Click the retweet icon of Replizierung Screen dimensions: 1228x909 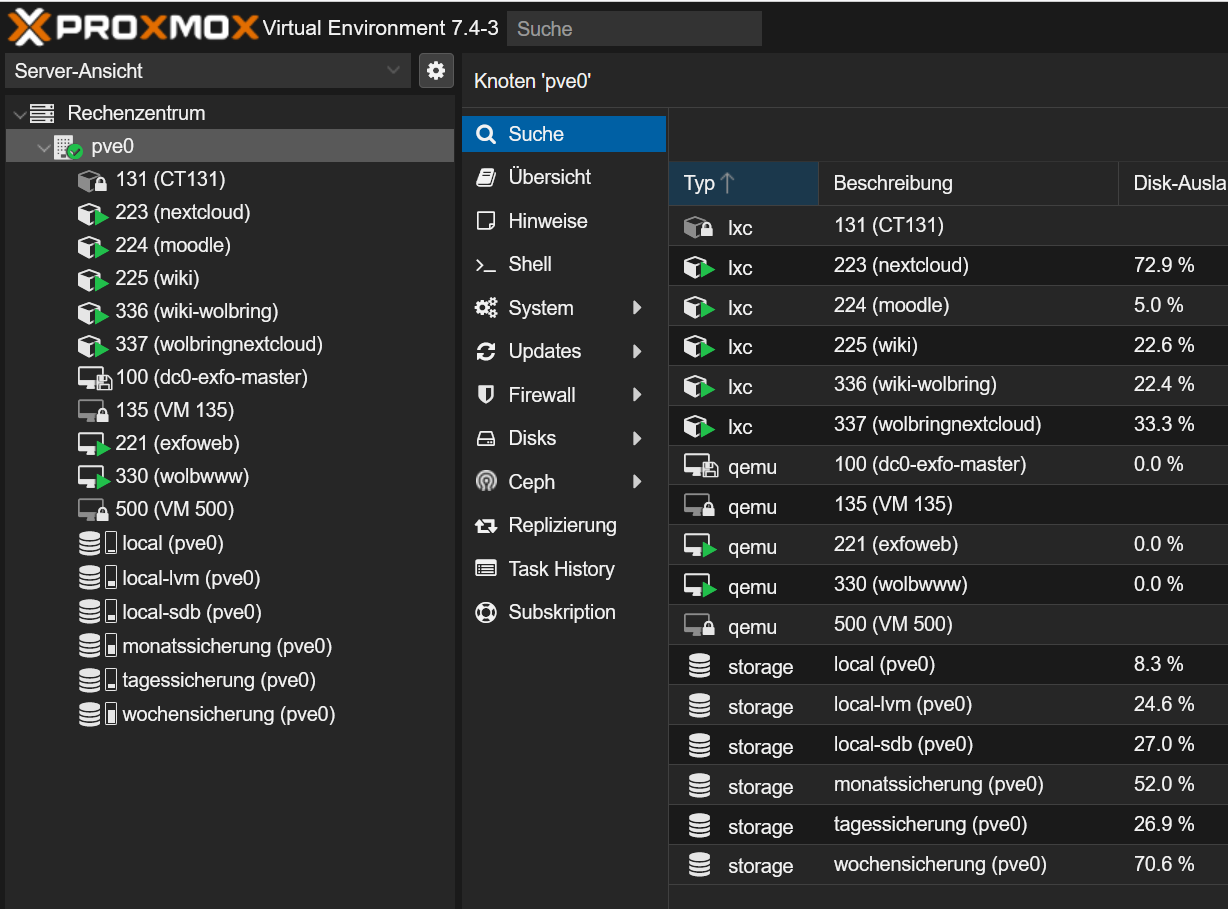486,525
